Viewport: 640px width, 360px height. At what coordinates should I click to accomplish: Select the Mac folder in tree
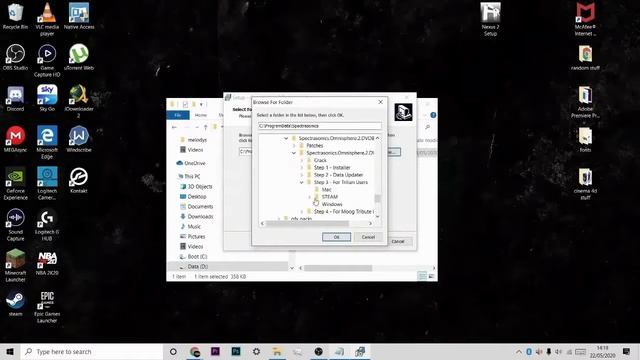(327, 190)
